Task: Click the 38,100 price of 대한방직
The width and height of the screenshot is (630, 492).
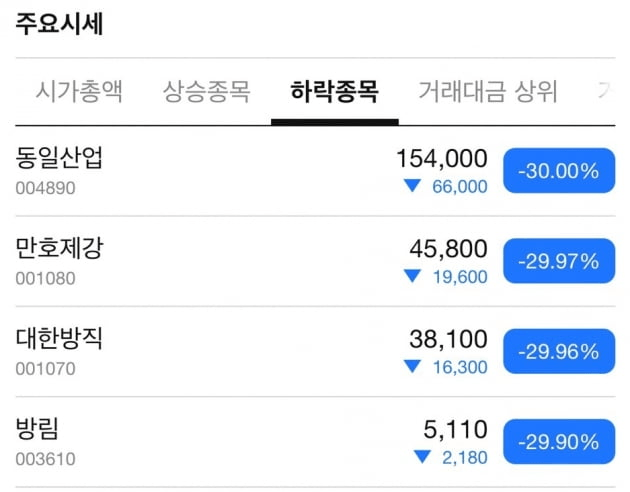Action: pyautogui.click(x=448, y=339)
